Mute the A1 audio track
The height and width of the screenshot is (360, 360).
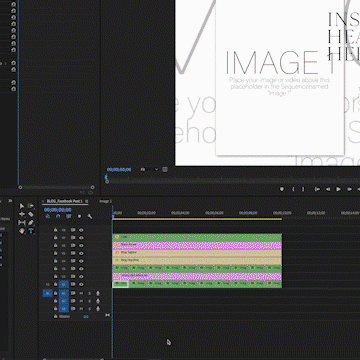click(x=81, y=293)
